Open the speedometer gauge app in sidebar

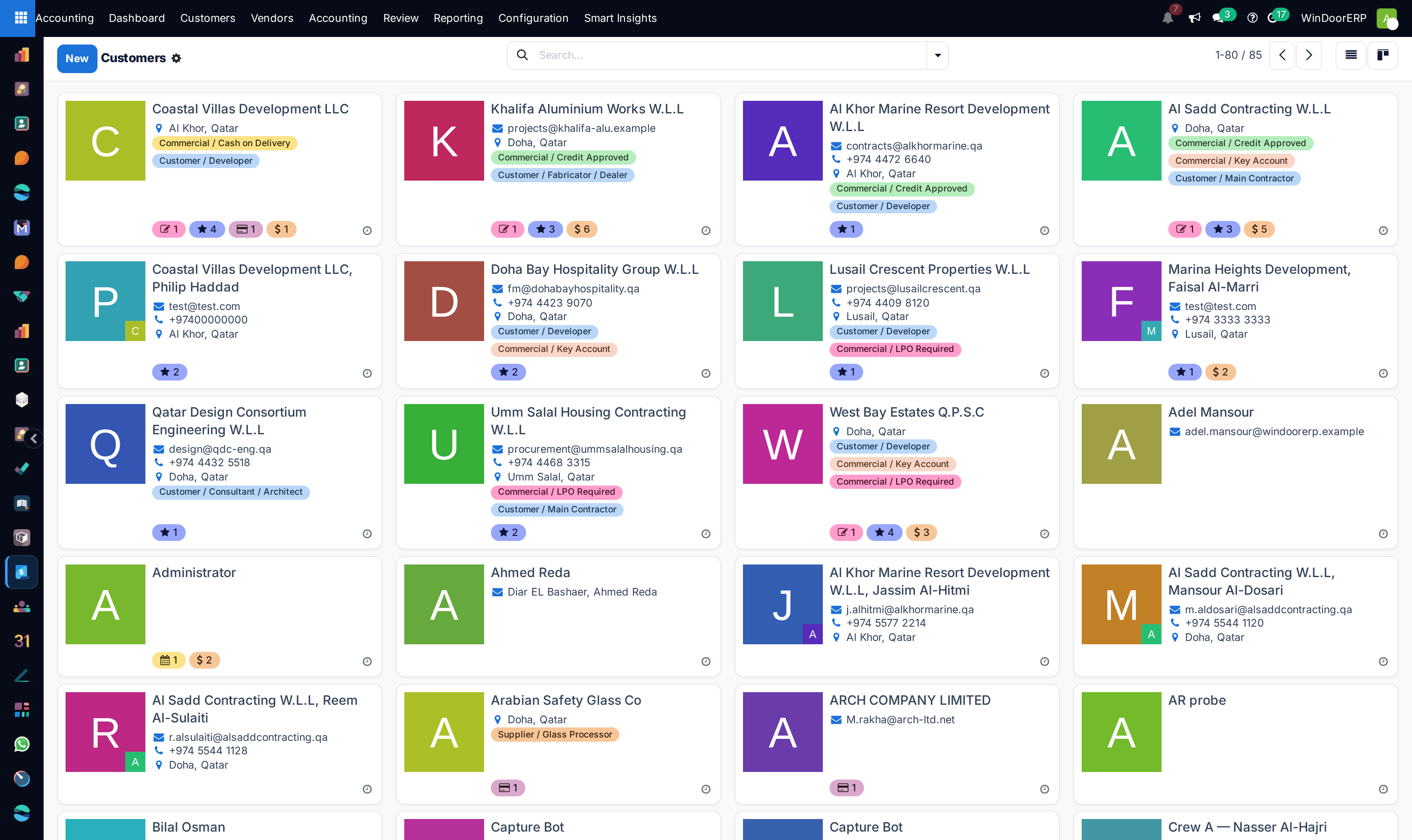[x=21, y=778]
